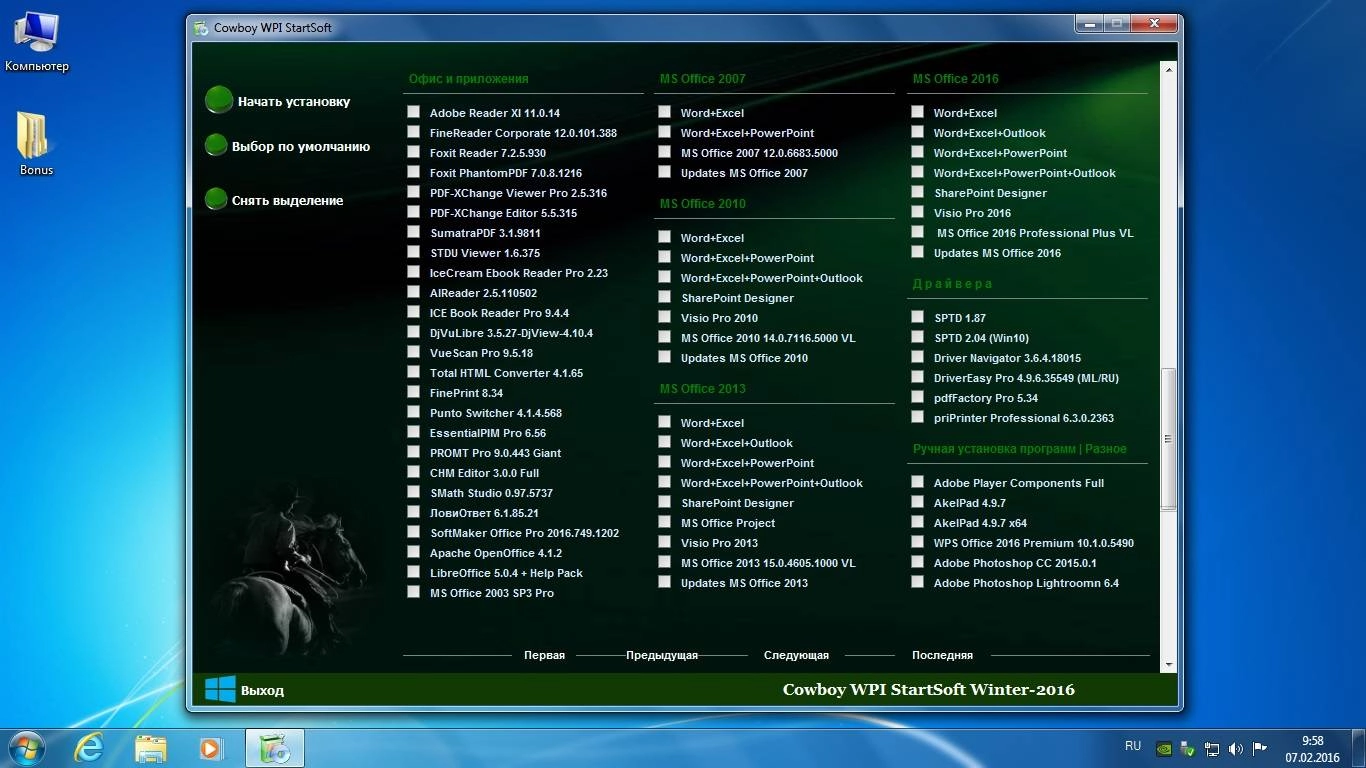This screenshot has height=768, width=1366.
Task: Click IceCream Ebook Reader Pro 2.23 text
Action: pos(518,273)
